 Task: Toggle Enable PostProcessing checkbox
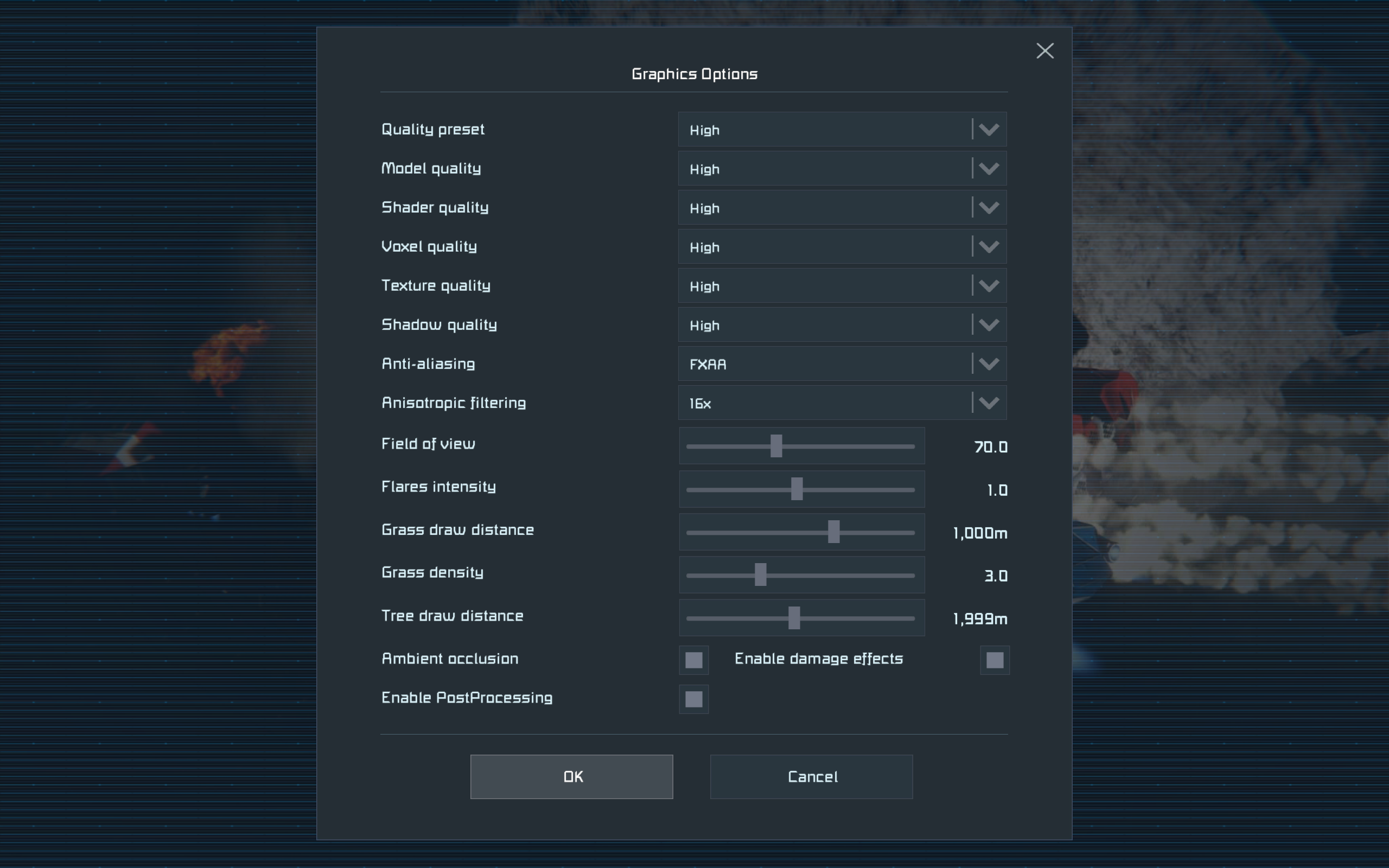[693, 699]
